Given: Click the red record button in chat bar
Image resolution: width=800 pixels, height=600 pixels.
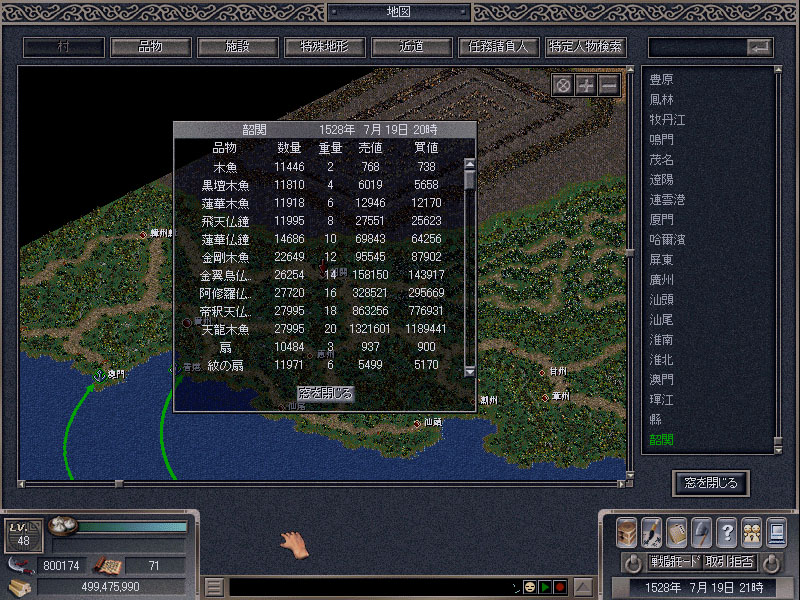Looking at the screenshot, I should (x=560, y=586).
